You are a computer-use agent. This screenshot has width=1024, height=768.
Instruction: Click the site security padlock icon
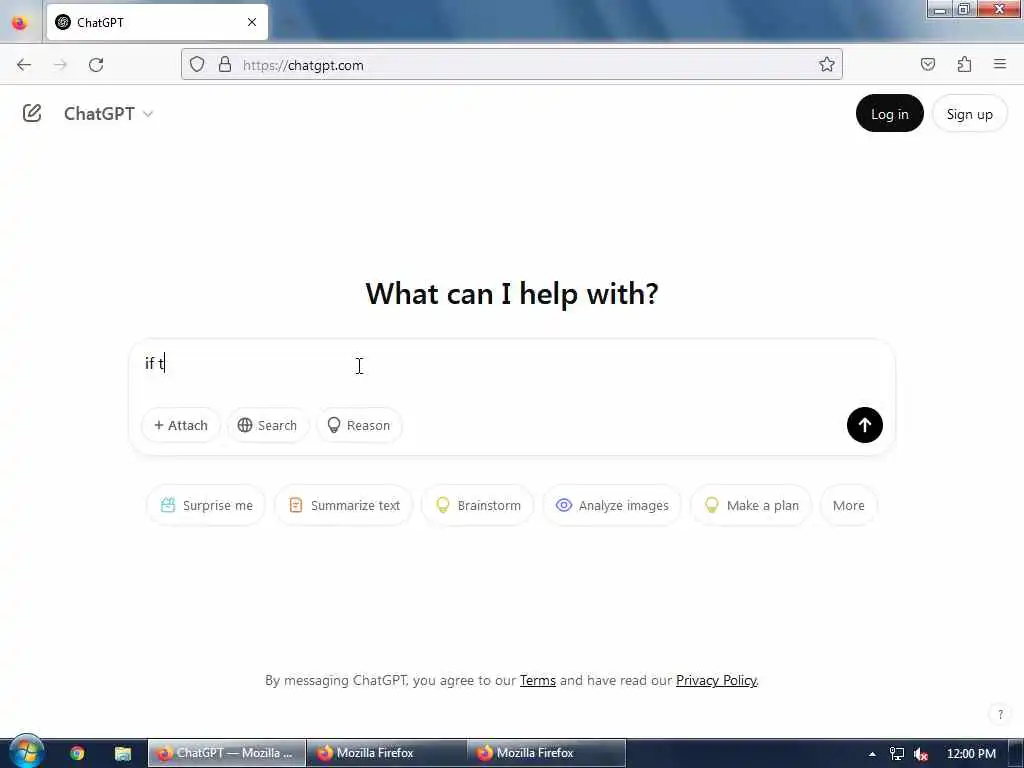tap(225, 65)
